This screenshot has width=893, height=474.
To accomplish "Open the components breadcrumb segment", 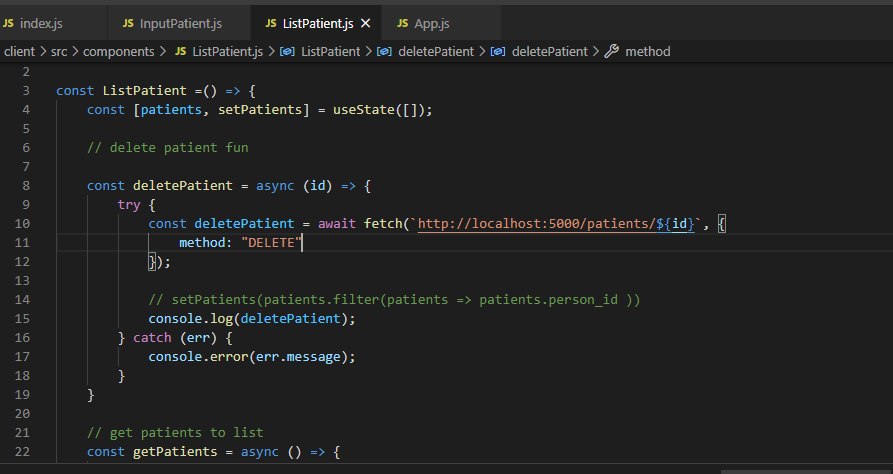I will (118, 51).
